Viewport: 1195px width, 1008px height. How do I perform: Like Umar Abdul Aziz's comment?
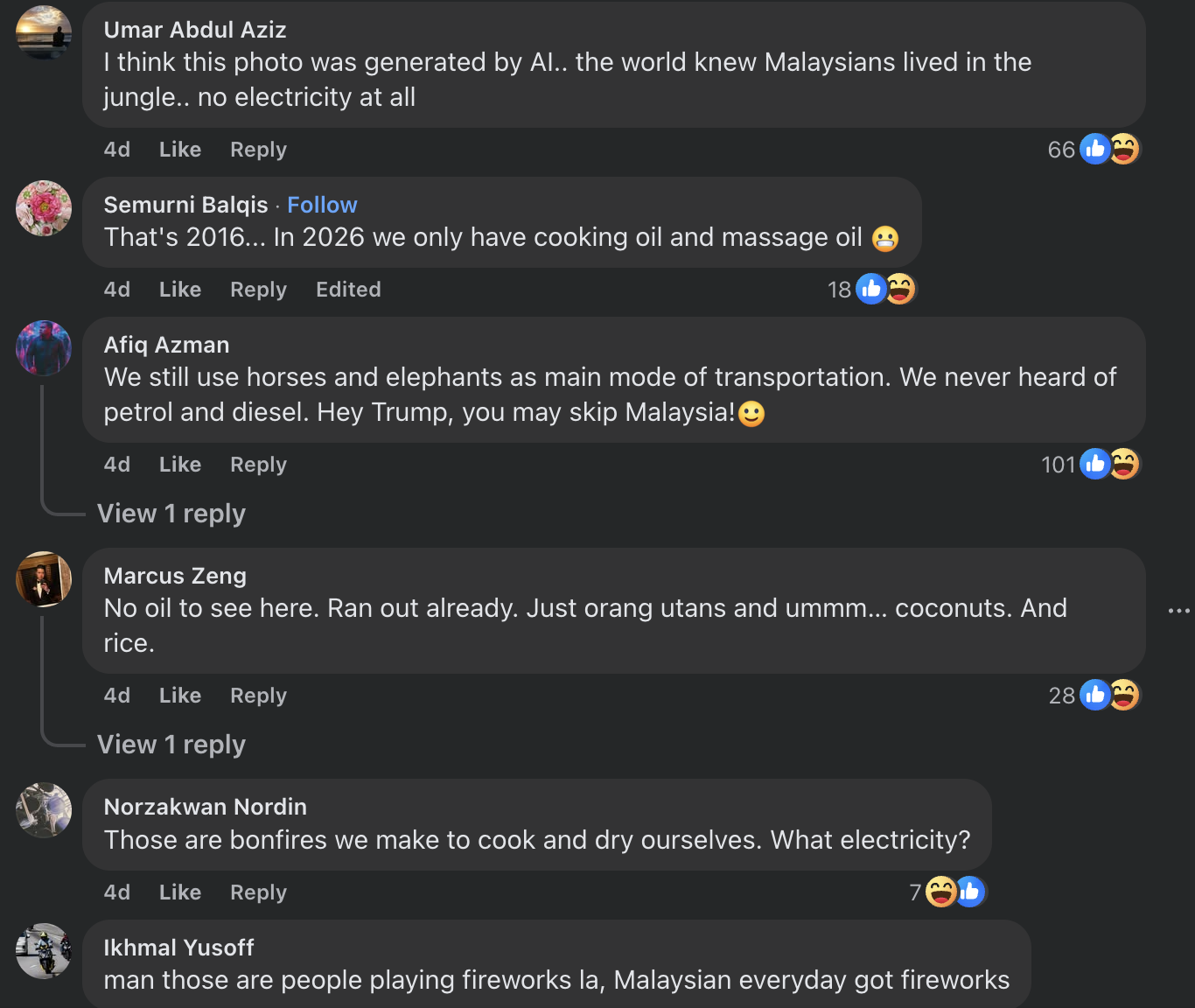(x=180, y=150)
